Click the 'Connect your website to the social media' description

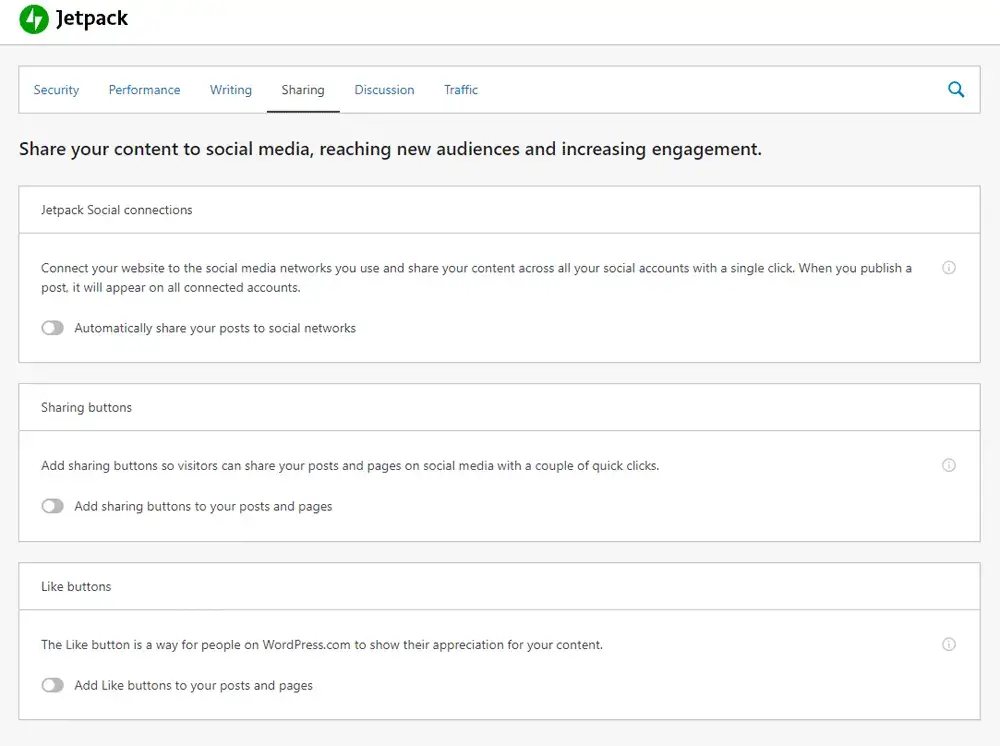[476, 278]
